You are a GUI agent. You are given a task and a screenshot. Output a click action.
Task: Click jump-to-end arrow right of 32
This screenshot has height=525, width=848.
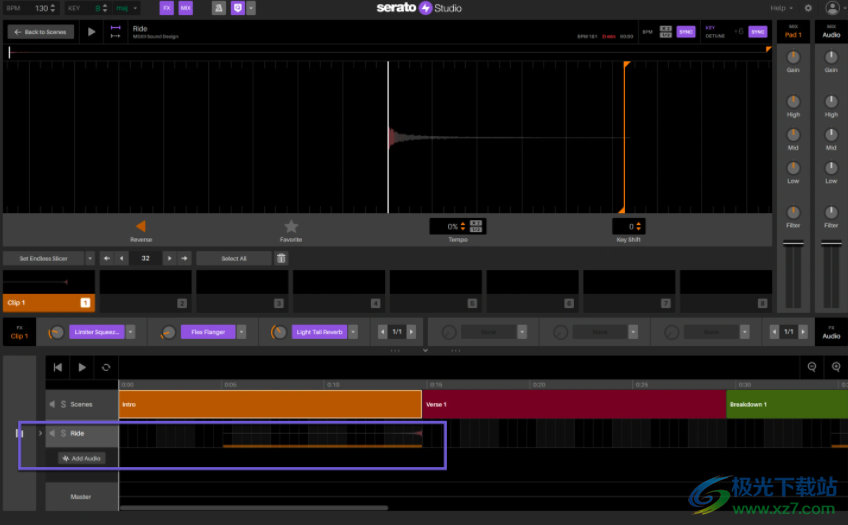coord(184,258)
